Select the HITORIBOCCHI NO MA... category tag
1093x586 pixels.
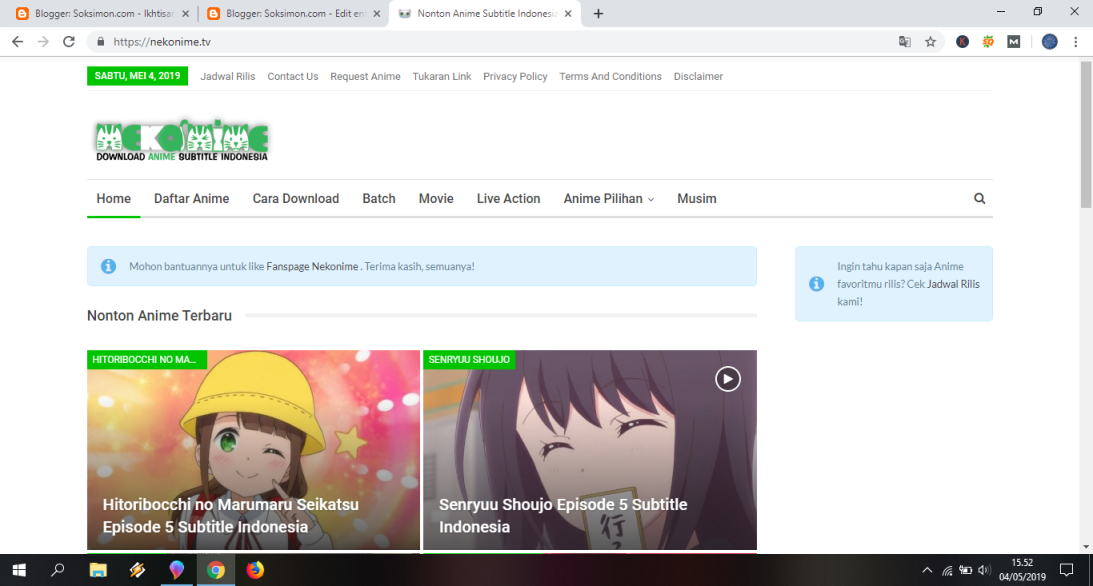point(147,360)
